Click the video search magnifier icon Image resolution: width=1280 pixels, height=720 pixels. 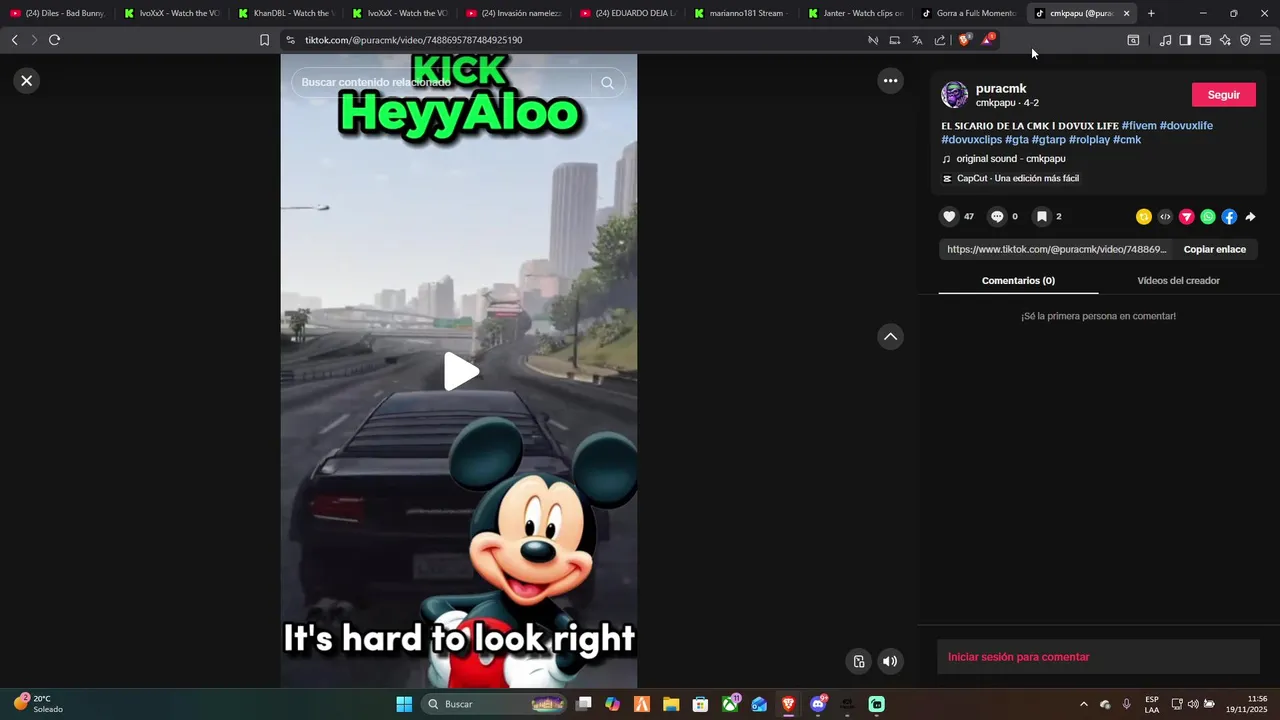point(607,83)
